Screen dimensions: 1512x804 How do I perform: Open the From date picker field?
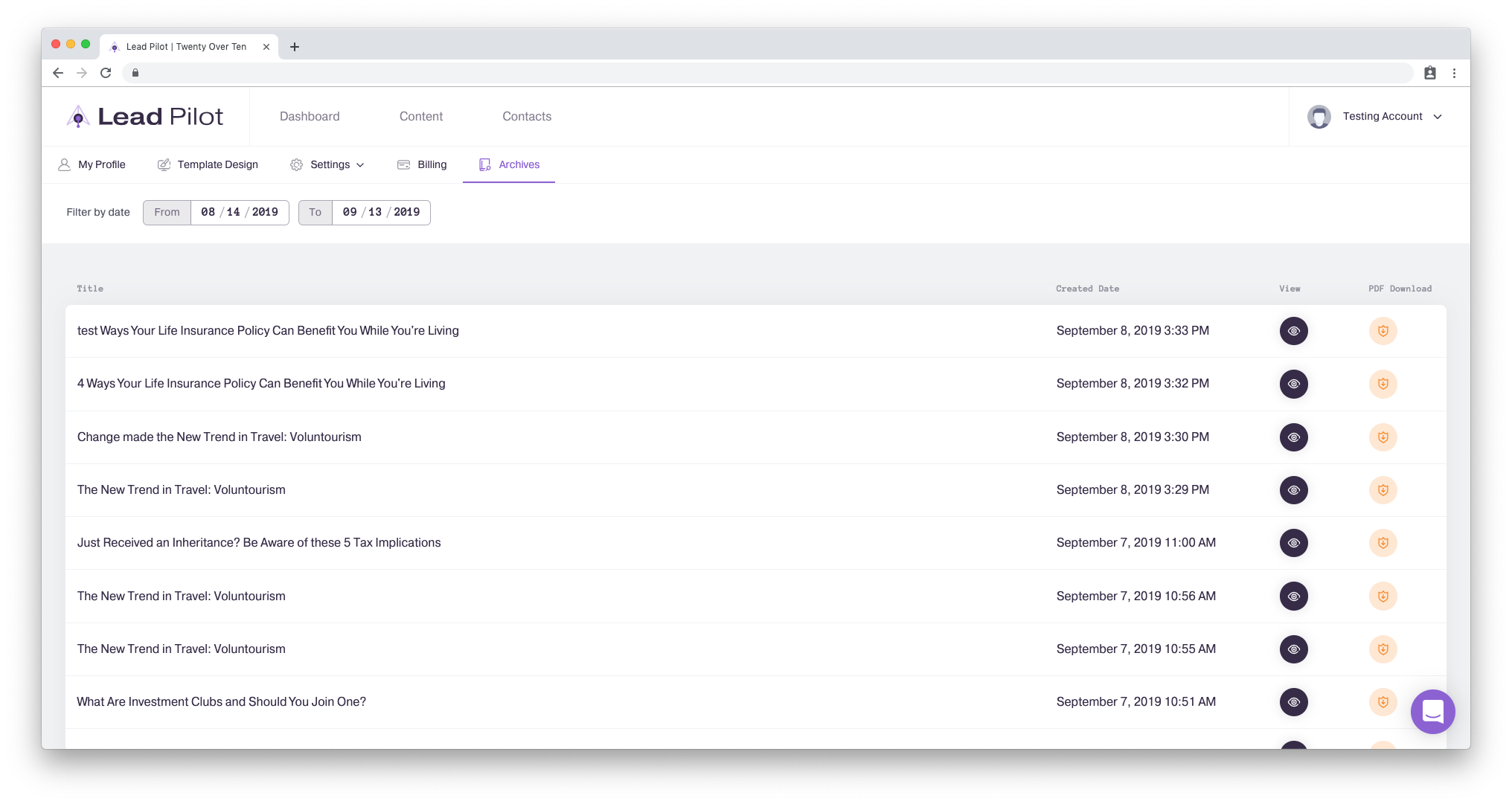coord(239,213)
